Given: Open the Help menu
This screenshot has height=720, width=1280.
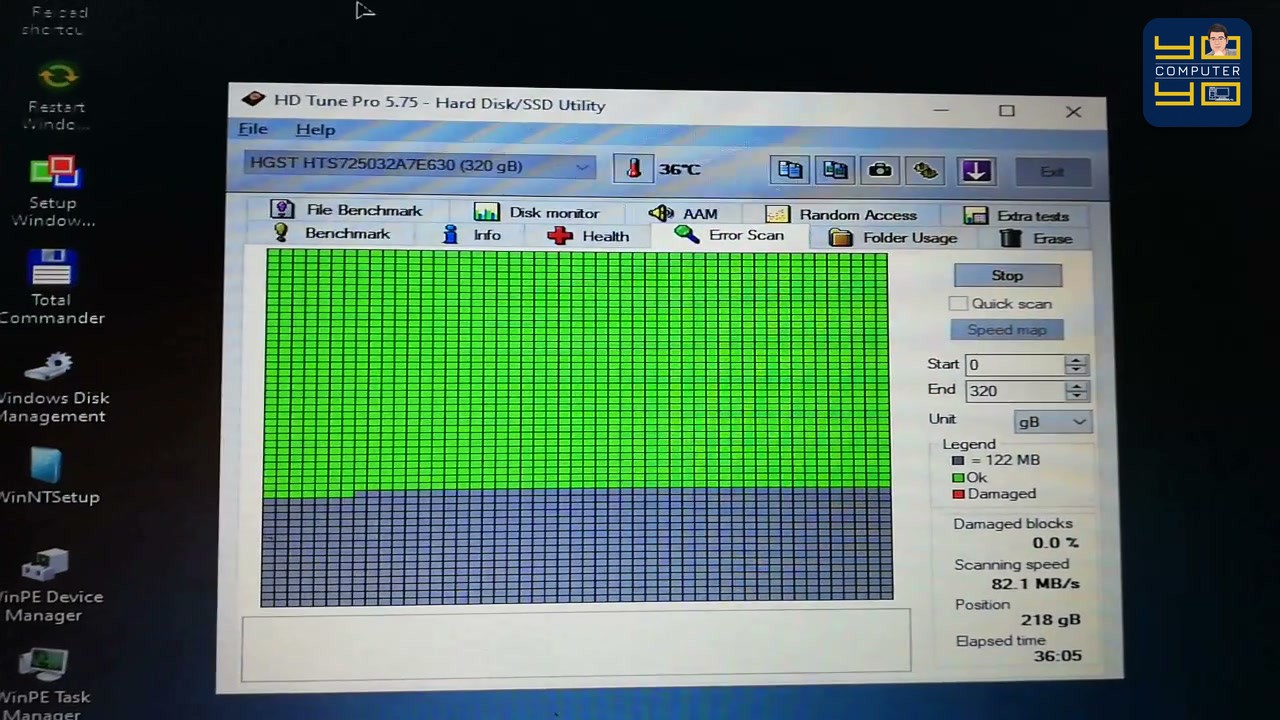Looking at the screenshot, I should (x=315, y=130).
